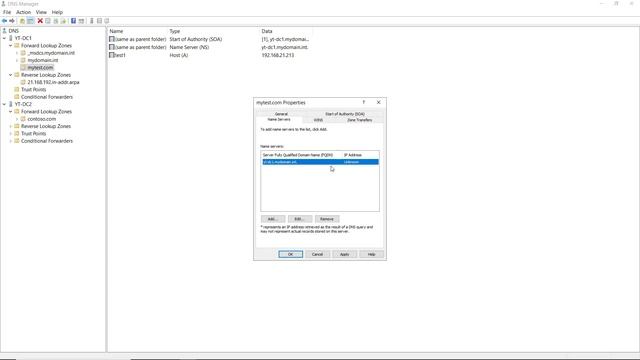
Task: Click the Up One Level folder icon
Action: [x=22, y=21]
